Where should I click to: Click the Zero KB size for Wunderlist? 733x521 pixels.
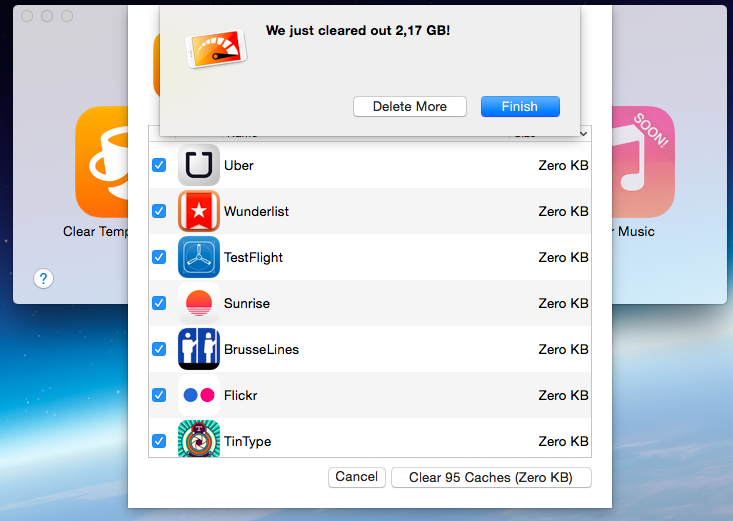[x=563, y=211]
